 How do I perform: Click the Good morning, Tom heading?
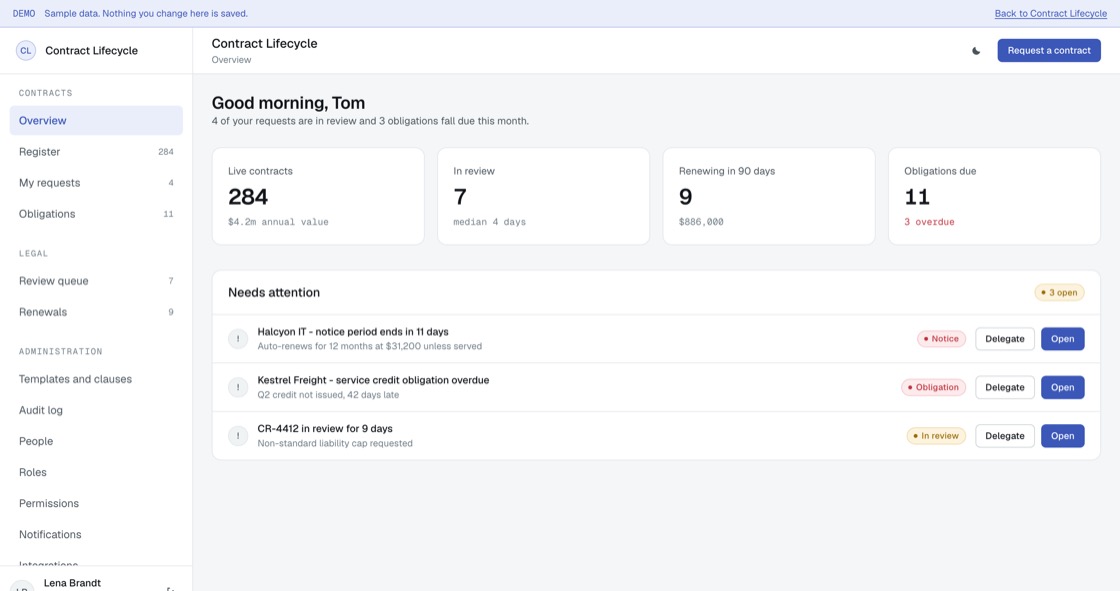coord(289,103)
